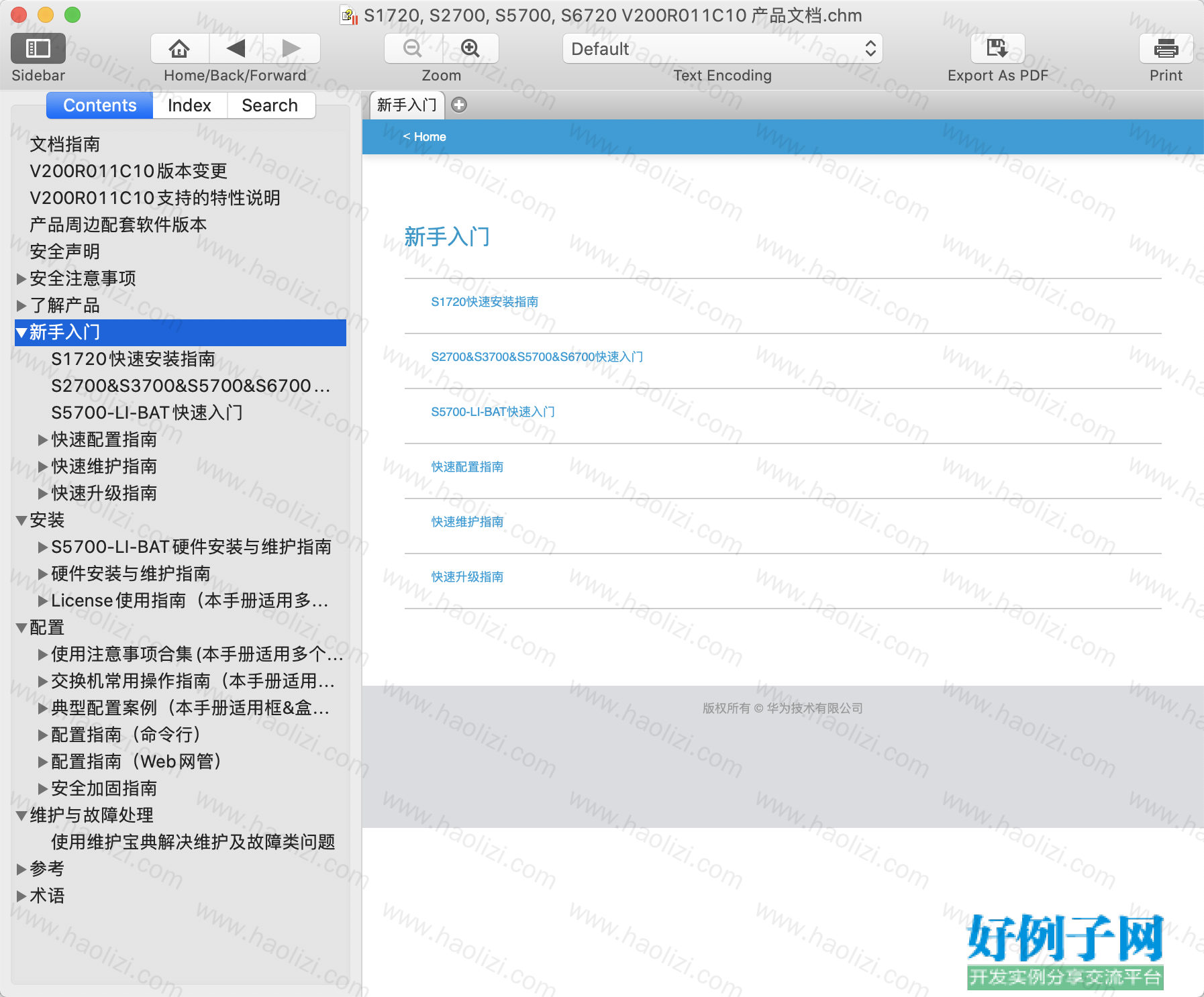Open 快速升级指南 link in content page
1204x997 pixels.
[467, 577]
